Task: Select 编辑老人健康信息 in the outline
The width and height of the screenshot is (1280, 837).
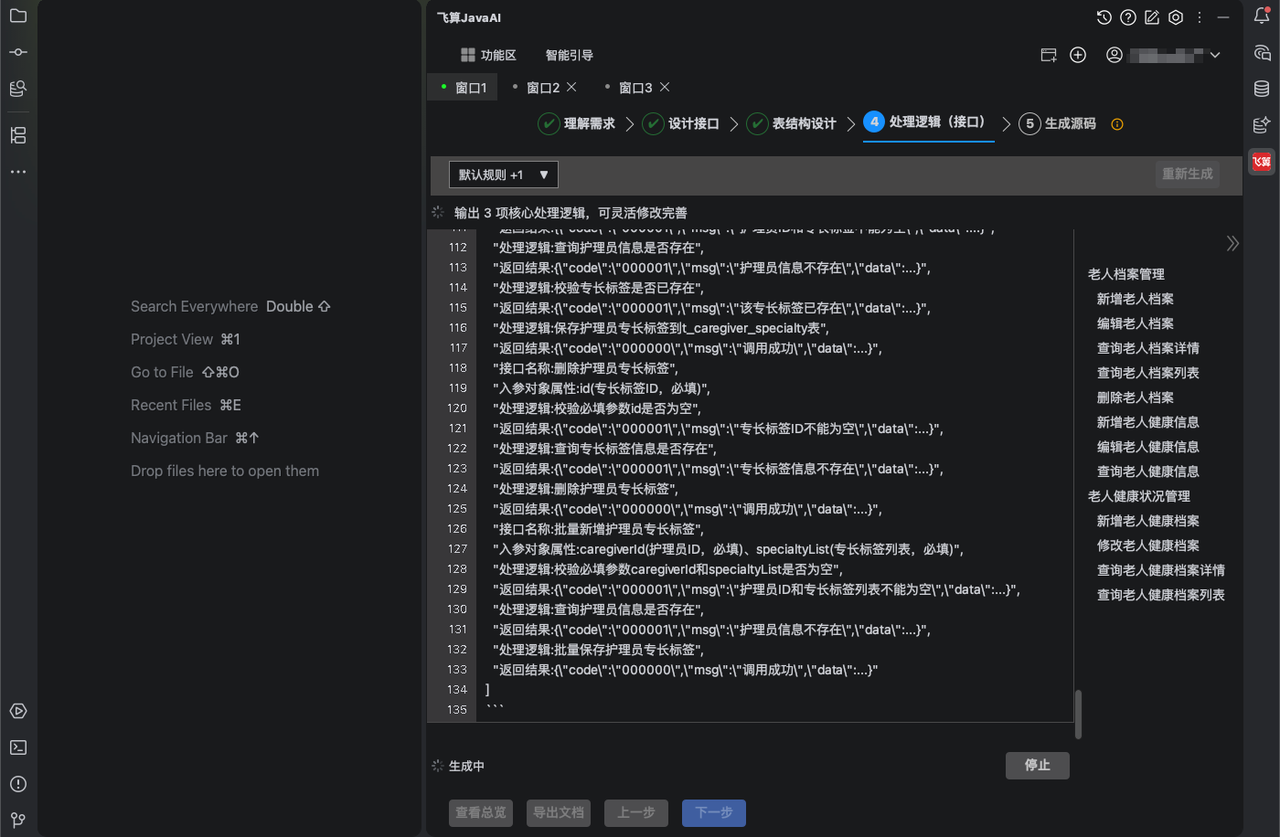Action: pyautogui.click(x=1148, y=447)
